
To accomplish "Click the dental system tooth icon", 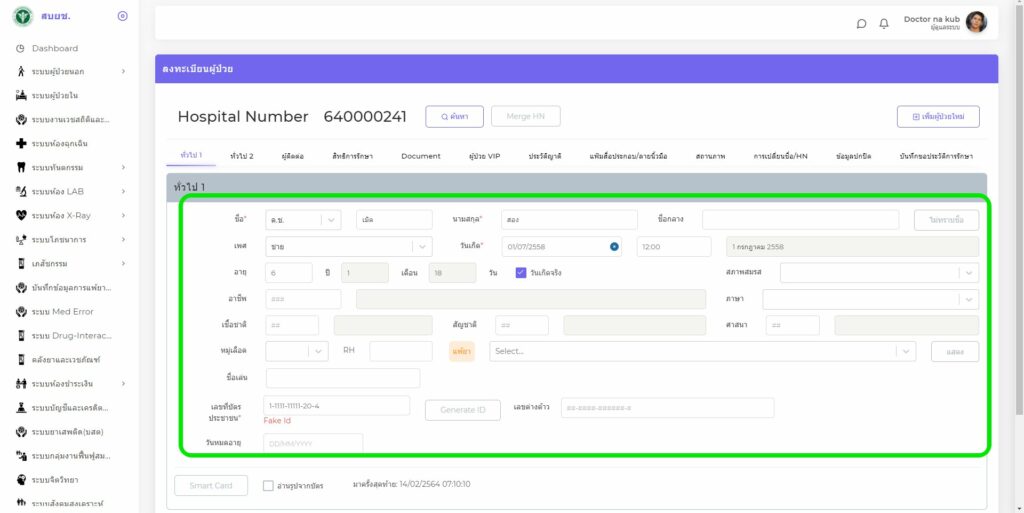I will click(x=21, y=167).
